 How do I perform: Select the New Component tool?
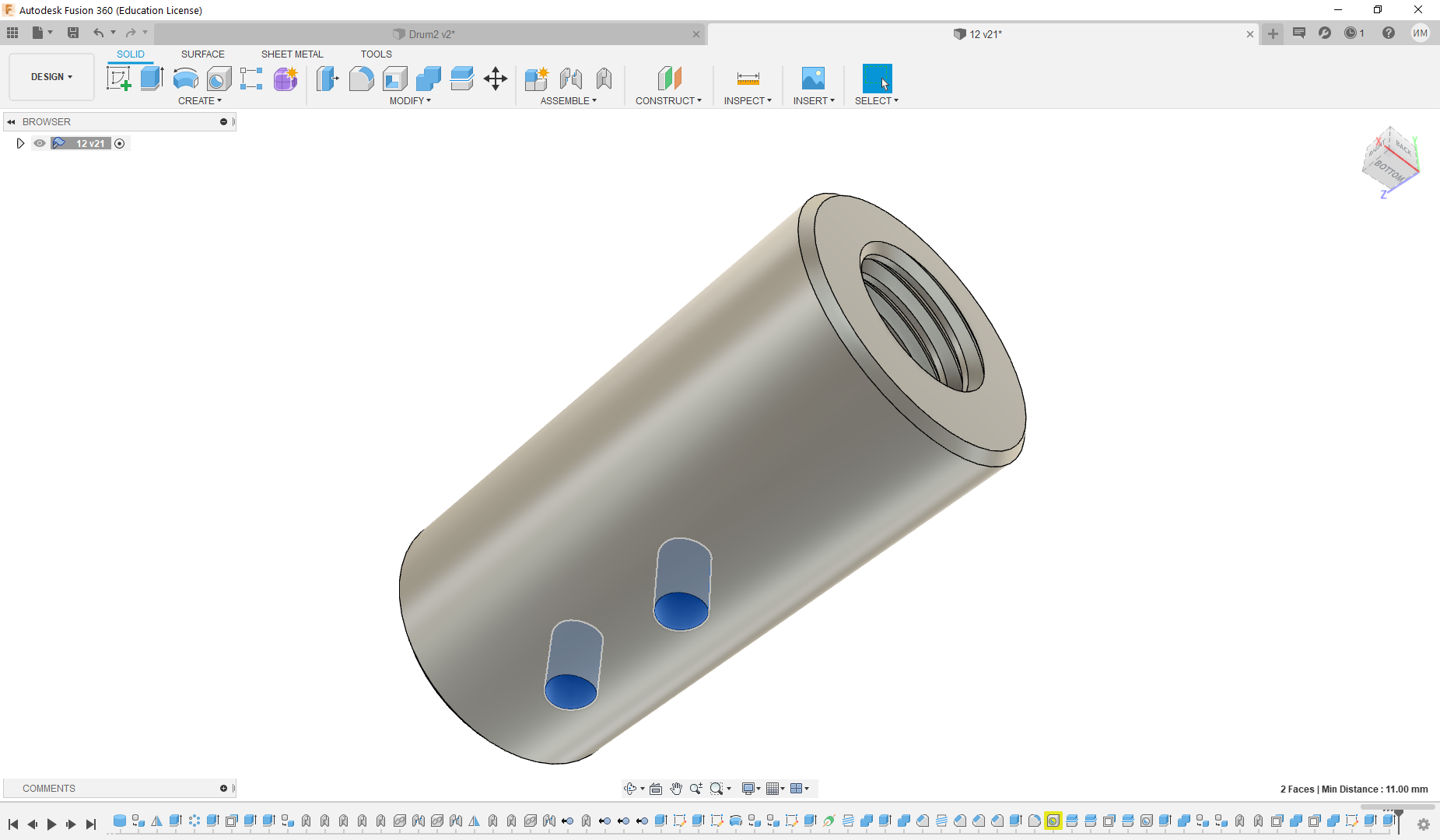[x=537, y=79]
